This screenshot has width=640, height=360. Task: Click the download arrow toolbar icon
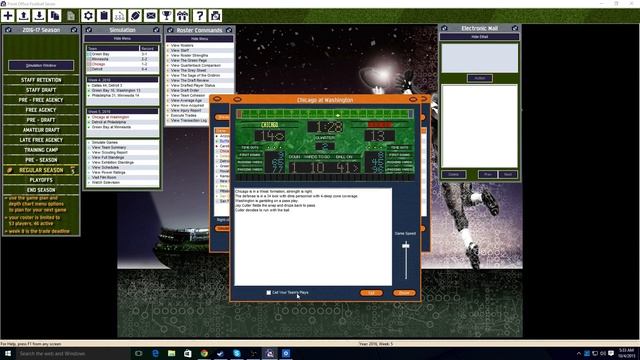coord(39,16)
